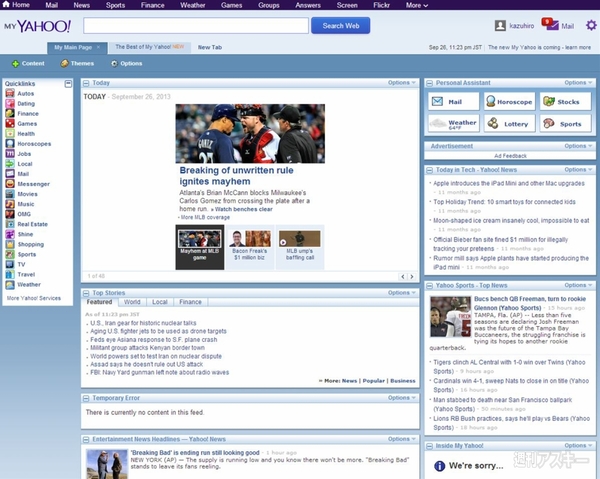
Task: Open Weather in Personal Assistant
Action: pyautogui.click(x=453, y=124)
